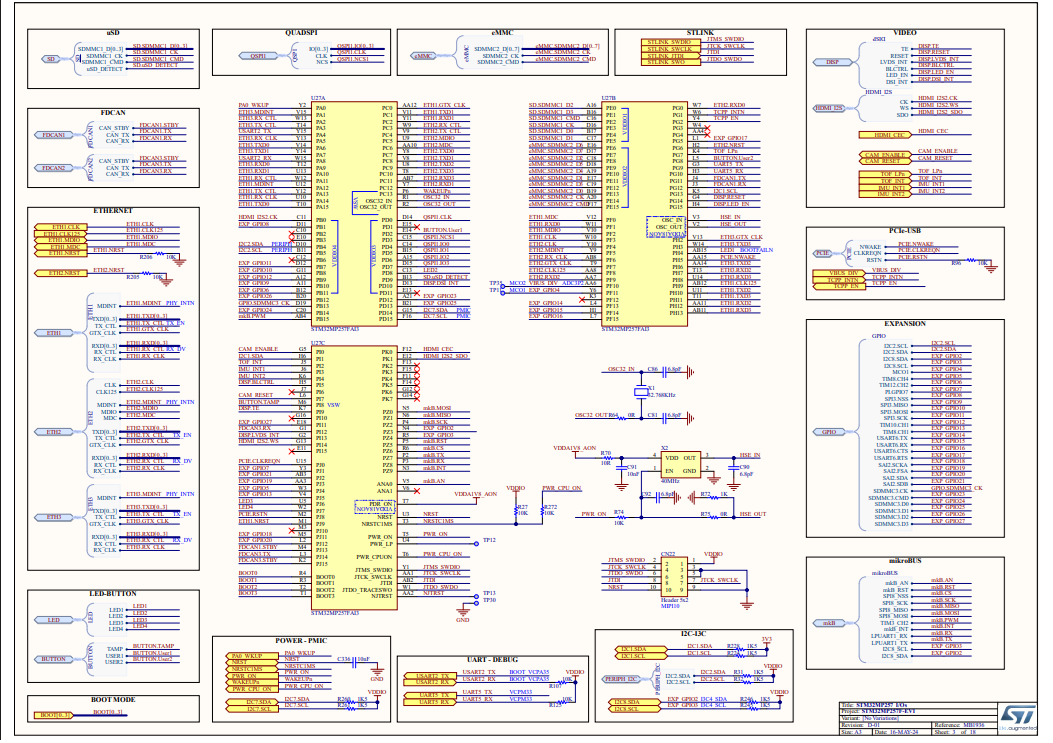Screen dimensions: 1053x743
Task: Click the U27C designator label
Action: (318, 343)
